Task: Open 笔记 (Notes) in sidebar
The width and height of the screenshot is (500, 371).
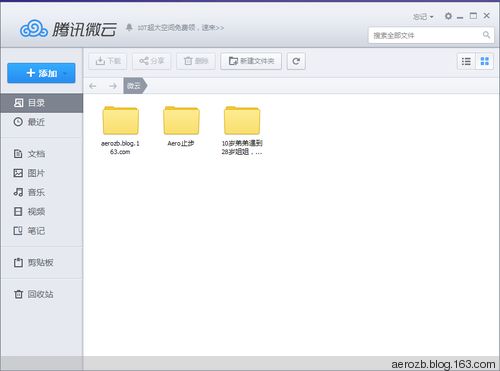Action: 41,231
